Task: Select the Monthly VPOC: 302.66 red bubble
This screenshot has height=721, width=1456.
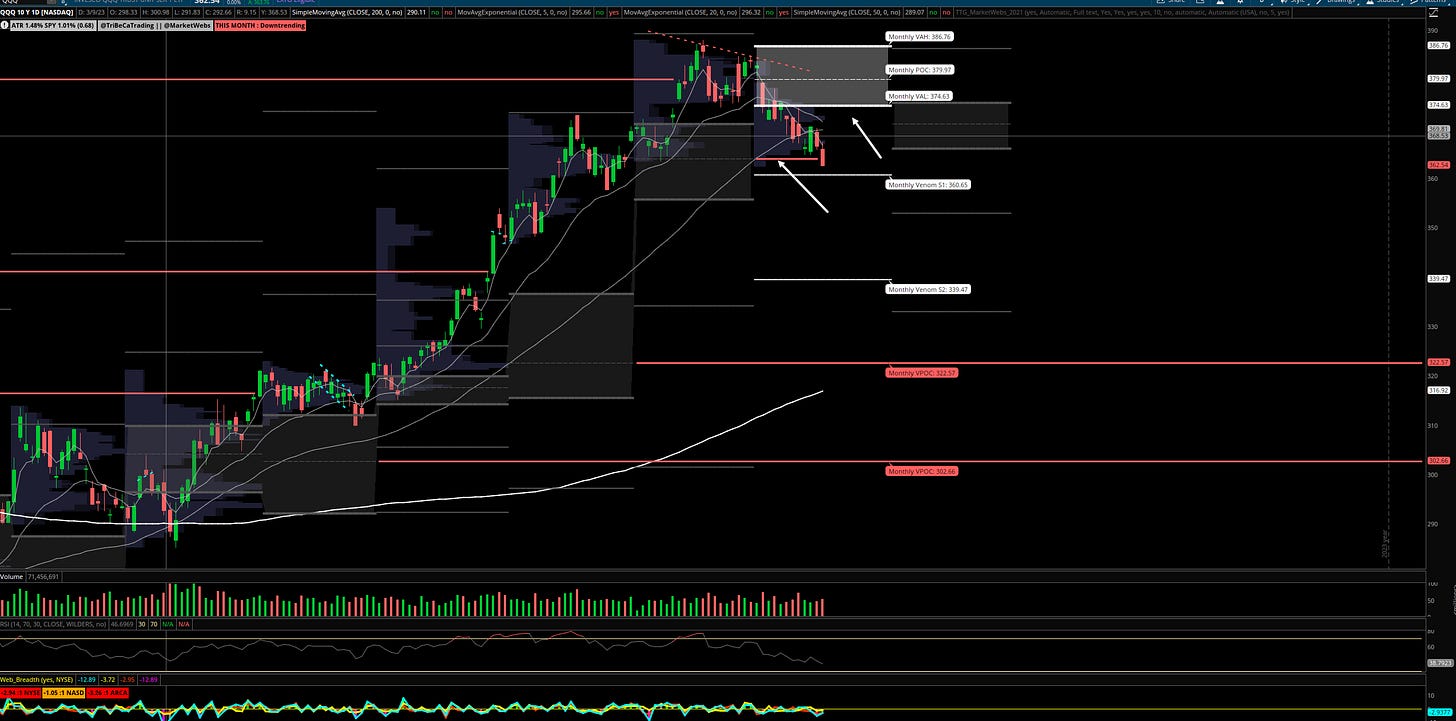Action: pos(922,470)
